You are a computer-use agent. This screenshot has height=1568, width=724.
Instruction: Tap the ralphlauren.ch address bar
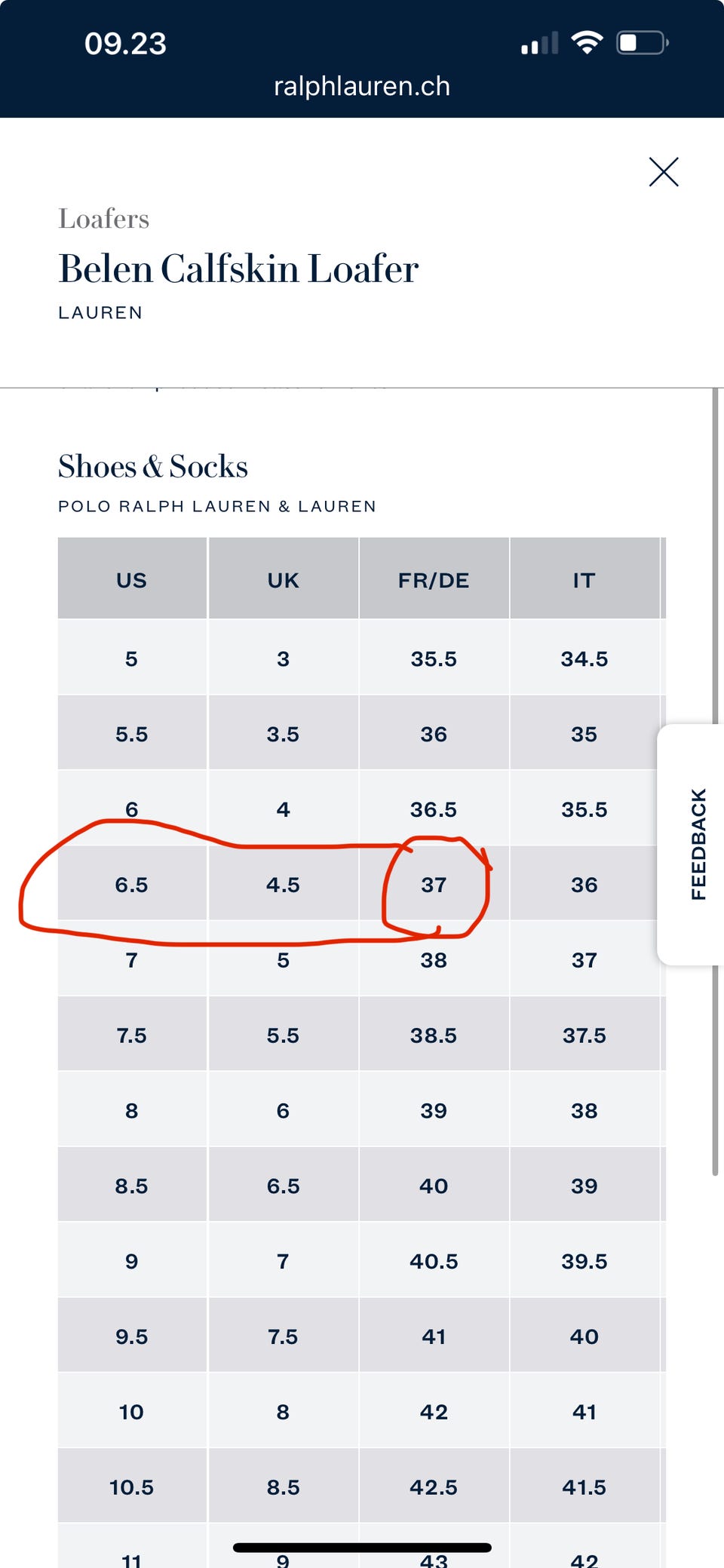(362, 87)
